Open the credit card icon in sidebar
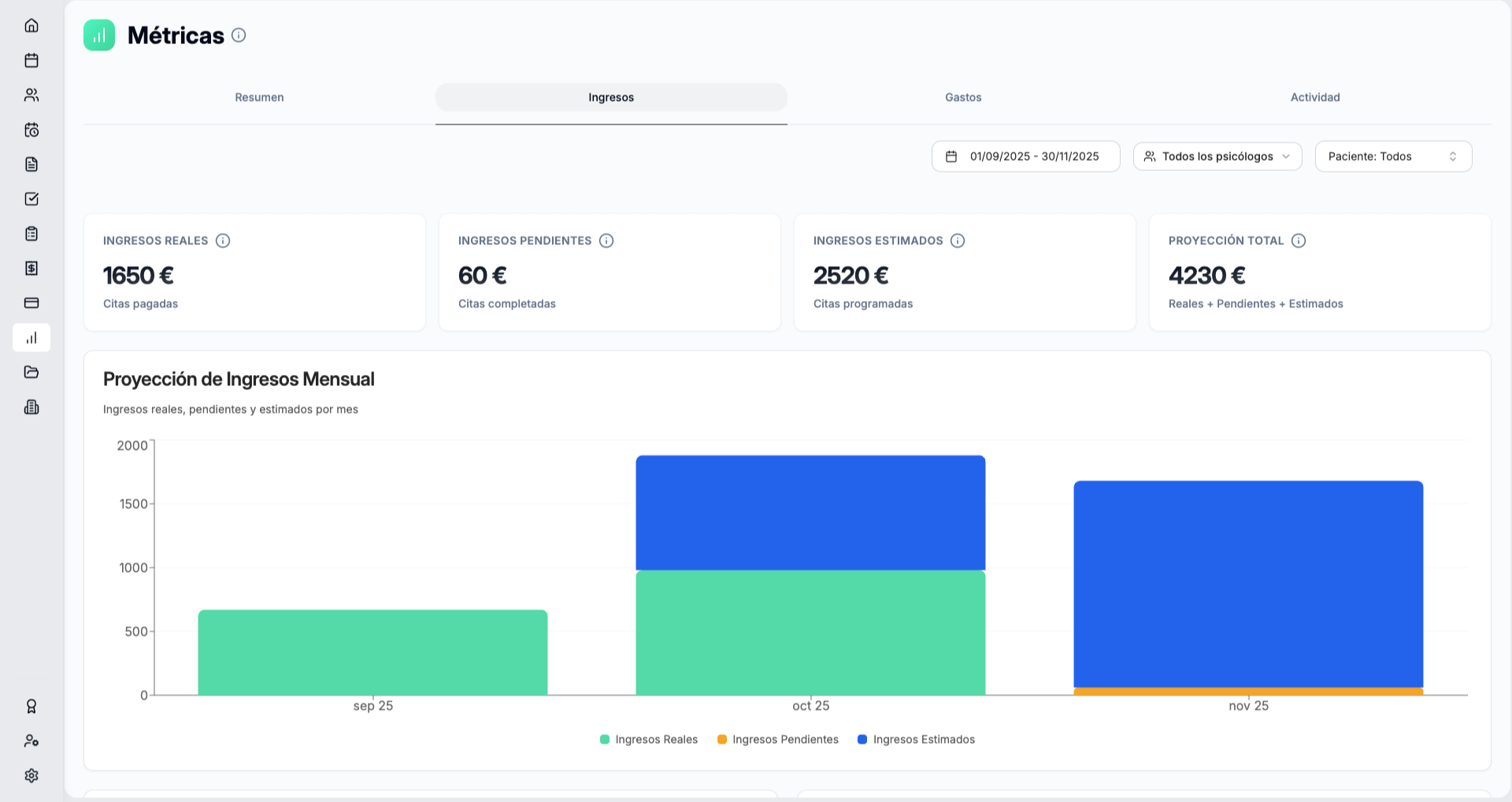This screenshot has width=1512, height=802. click(31, 303)
